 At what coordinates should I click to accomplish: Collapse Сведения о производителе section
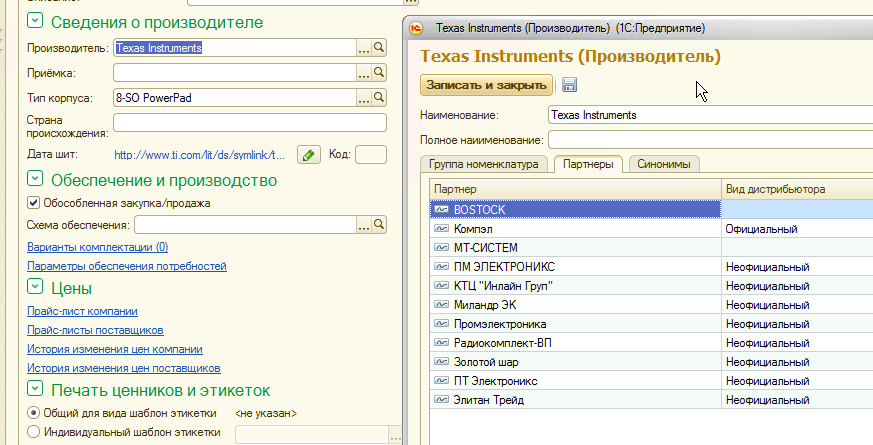tap(35, 21)
